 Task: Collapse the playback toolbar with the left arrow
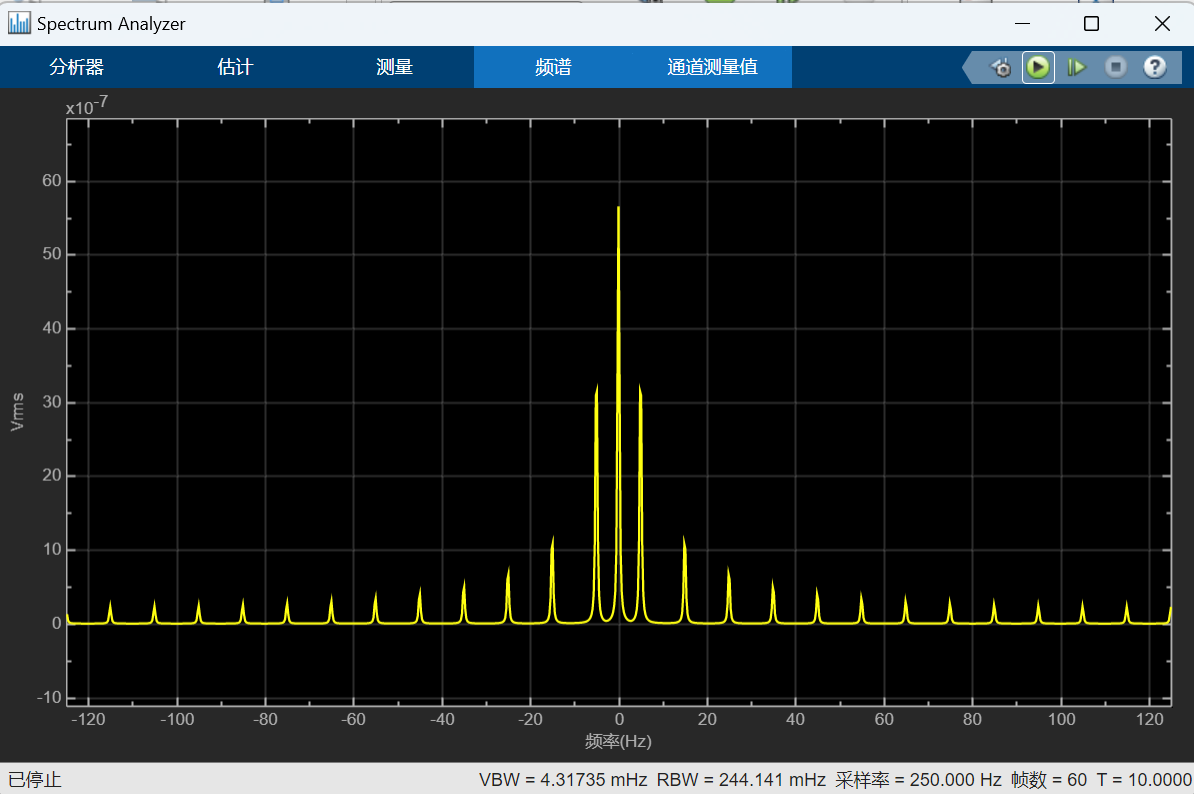tap(966, 67)
